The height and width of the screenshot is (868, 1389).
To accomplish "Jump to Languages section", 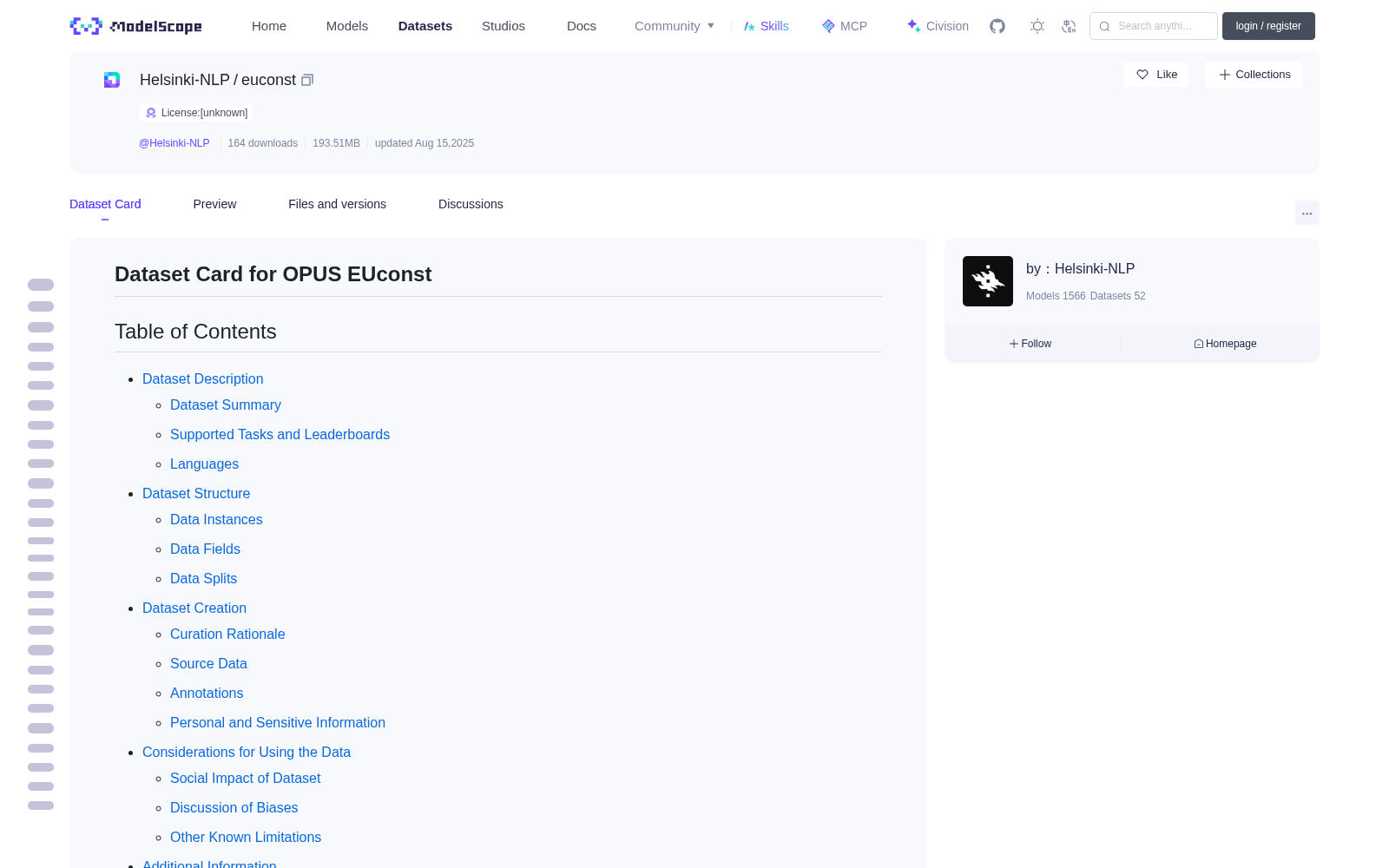I will pos(204,464).
